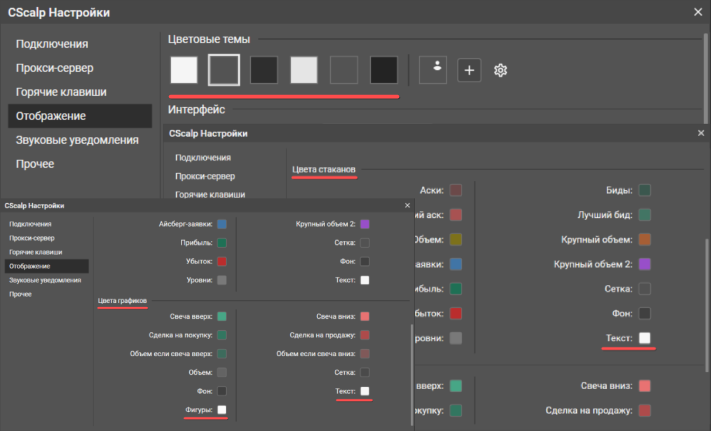Open Подключения in the small front window sidebar
This screenshot has height=431, width=711.
[x=30, y=224]
